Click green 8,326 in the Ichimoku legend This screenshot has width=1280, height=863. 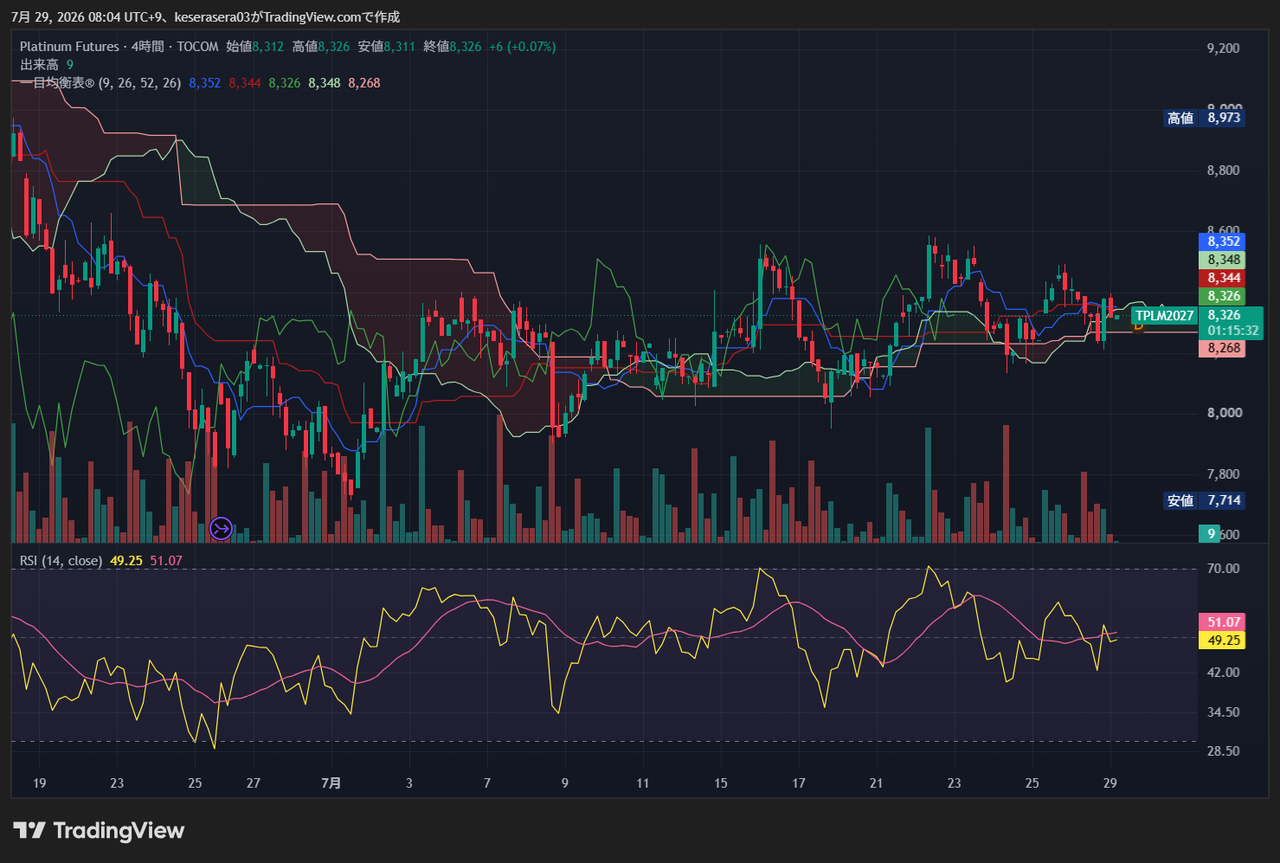coord(284,83)
